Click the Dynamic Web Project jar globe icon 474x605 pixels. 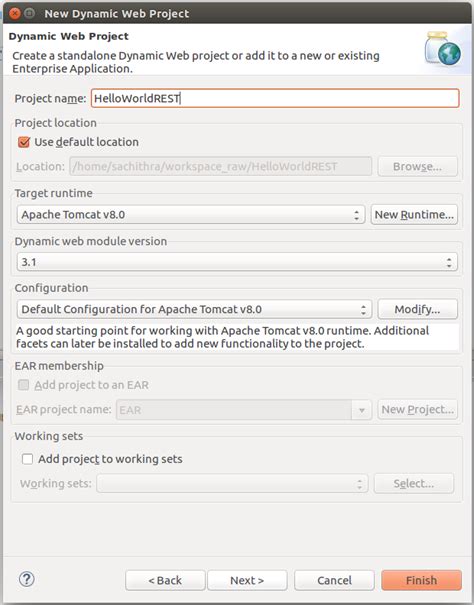pos(443,49)
